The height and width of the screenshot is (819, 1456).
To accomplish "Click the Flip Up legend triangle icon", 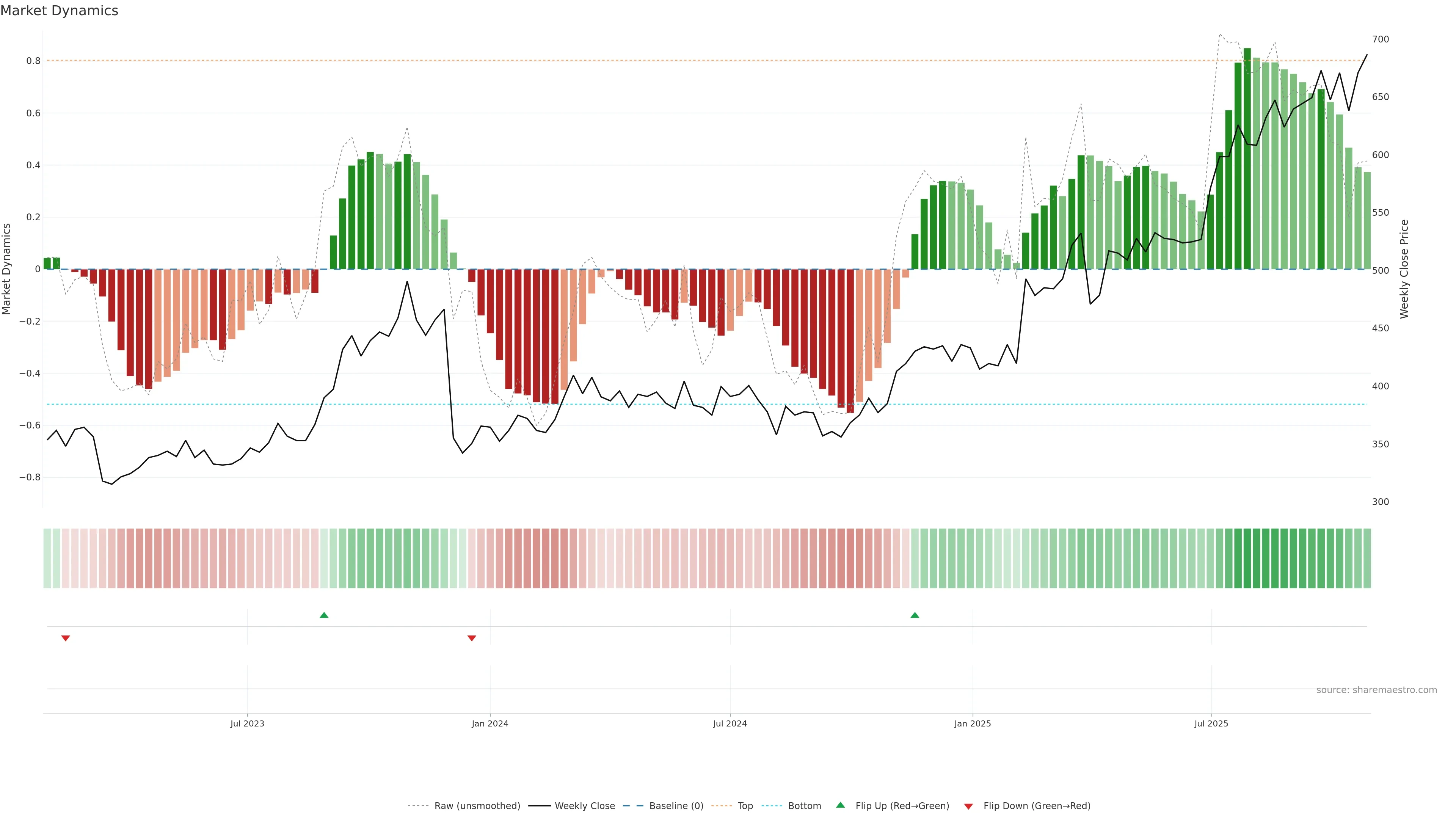I will tap(841, 805).
